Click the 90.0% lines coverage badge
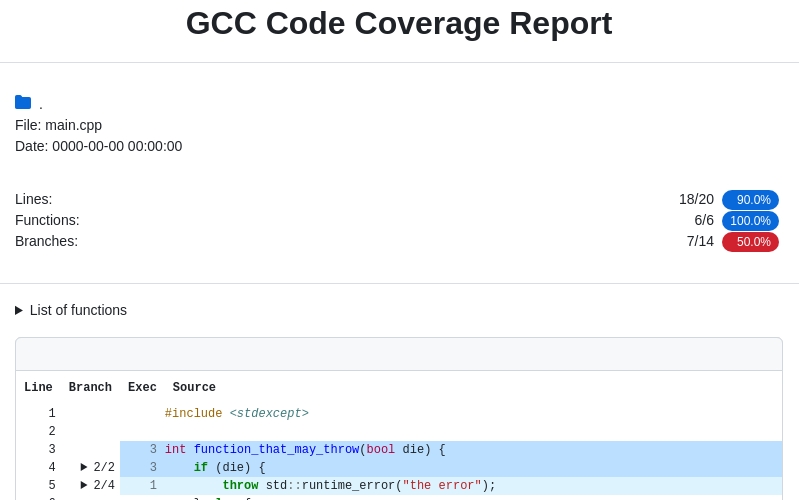Viewport: 800px width, 500px height. click(x=750, y=199)
